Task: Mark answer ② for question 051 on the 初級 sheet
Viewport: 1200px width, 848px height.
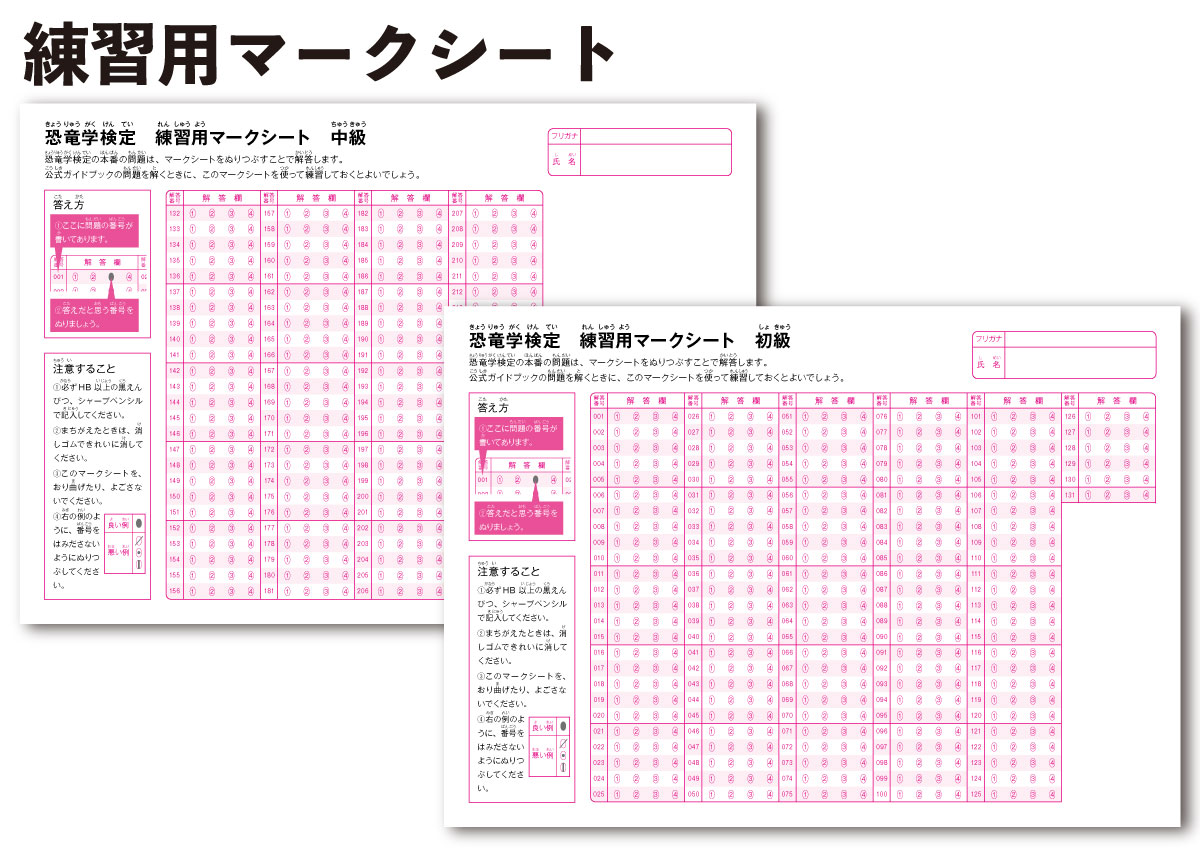Action: click(x=824, y=415)
